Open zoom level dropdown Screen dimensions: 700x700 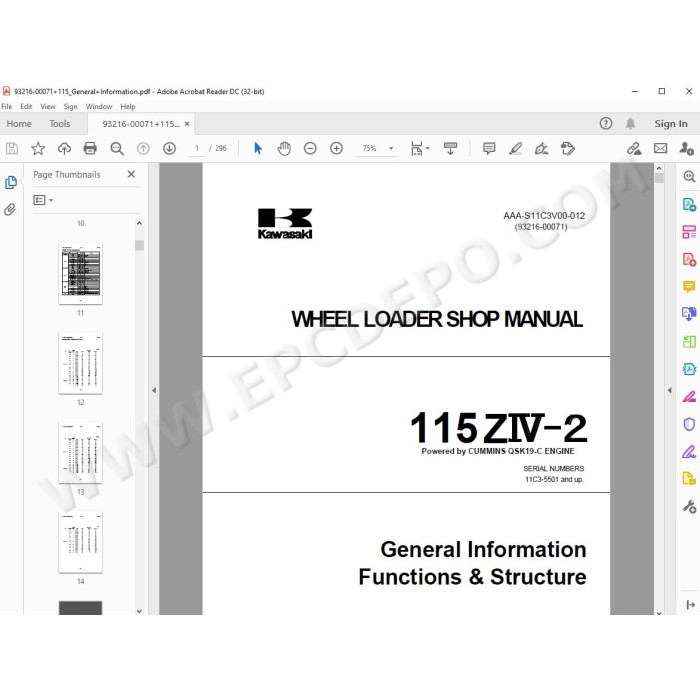click(x=391, y=148)
